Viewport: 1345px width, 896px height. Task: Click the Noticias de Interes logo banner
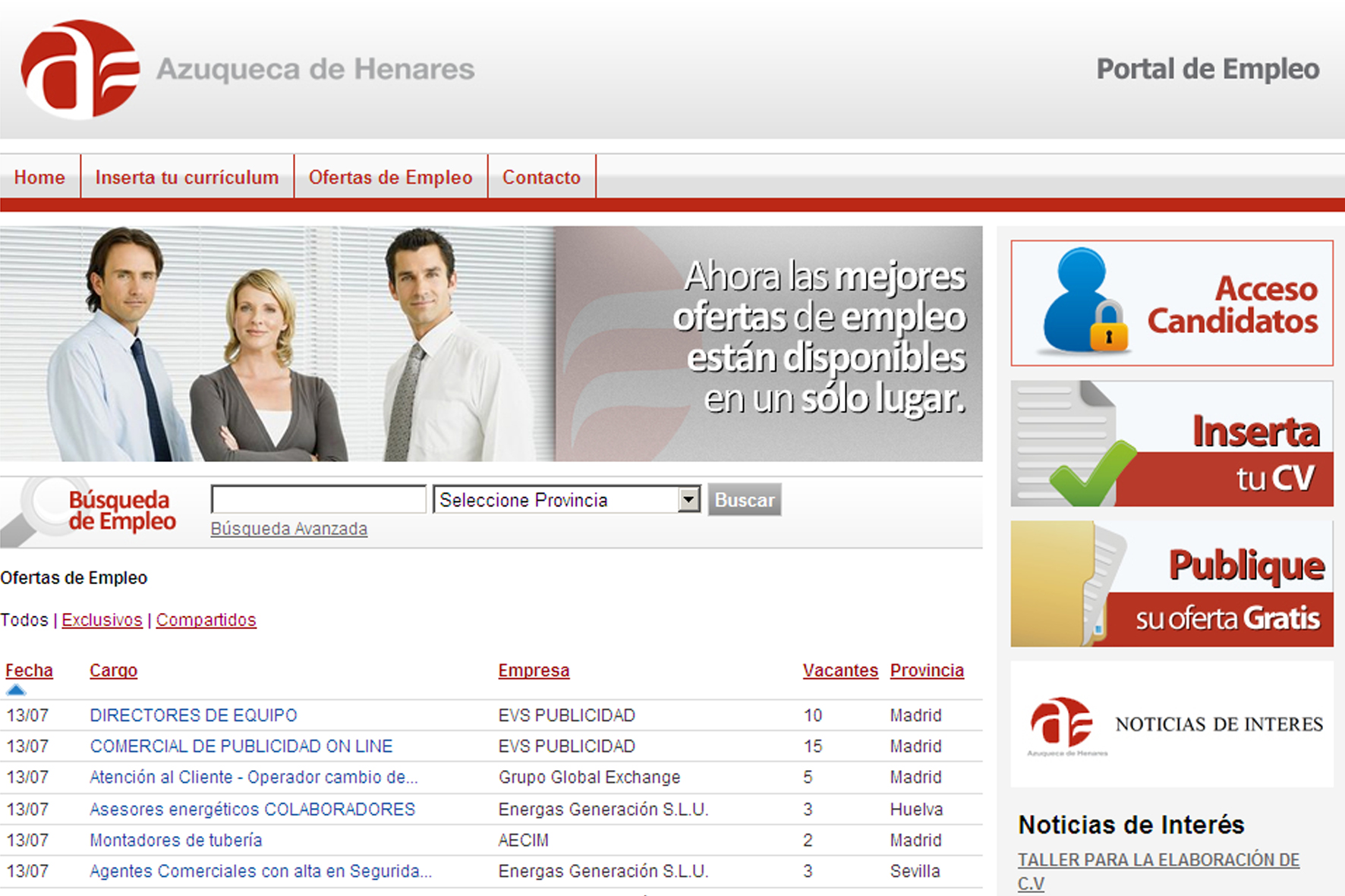coord(1172,725)
